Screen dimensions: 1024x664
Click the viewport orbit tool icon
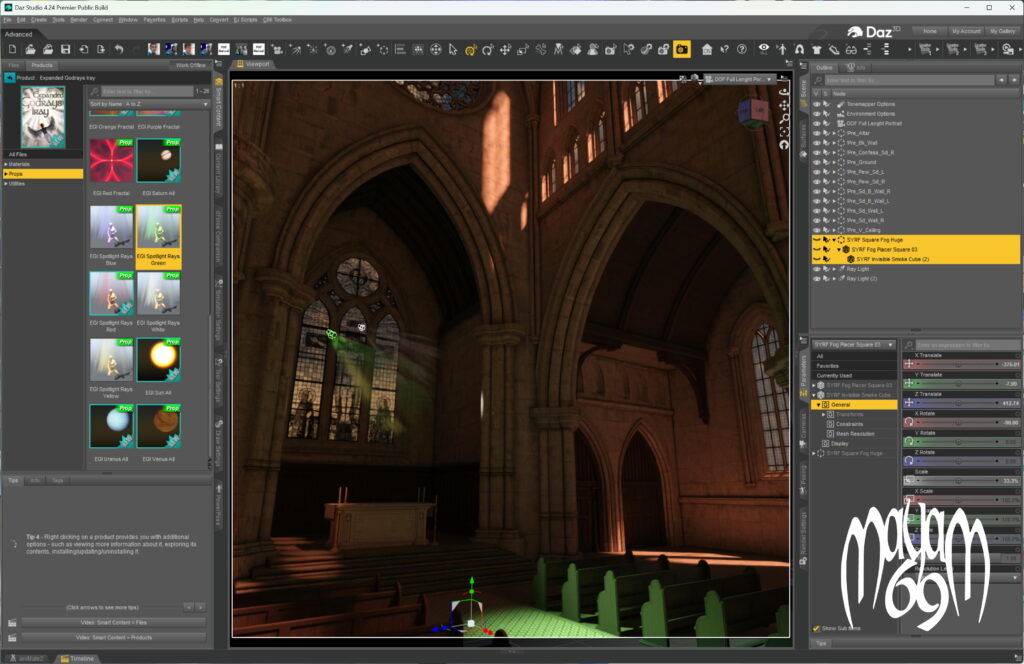click(x=784, y=91)
